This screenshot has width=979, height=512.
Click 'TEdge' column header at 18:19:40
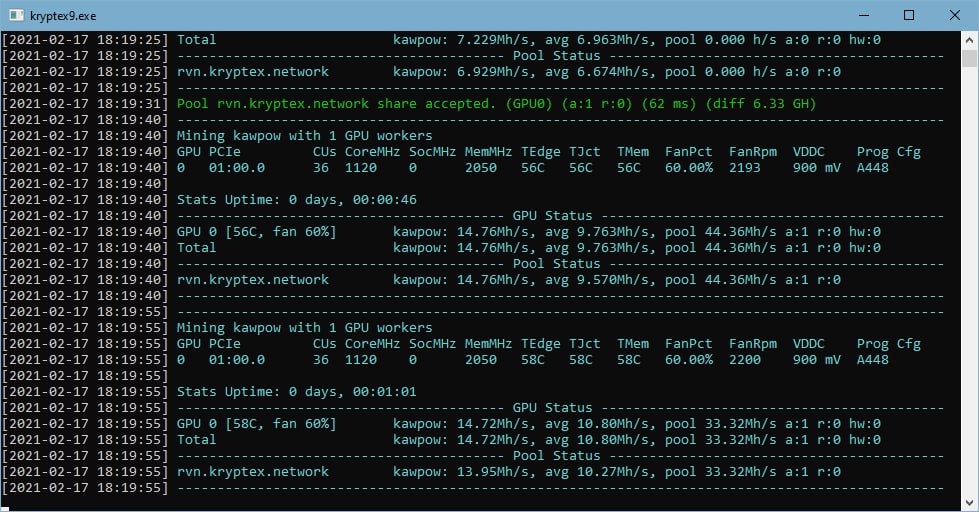click(541, 152)
